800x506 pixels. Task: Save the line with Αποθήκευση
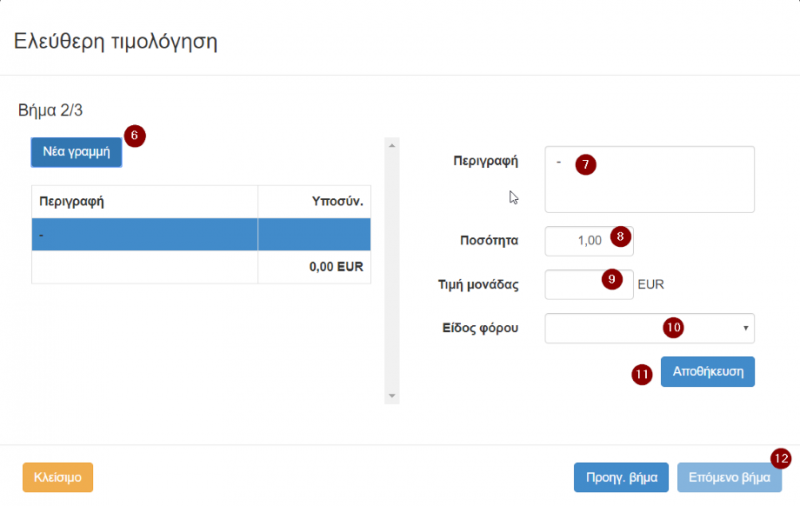[707, 371]
